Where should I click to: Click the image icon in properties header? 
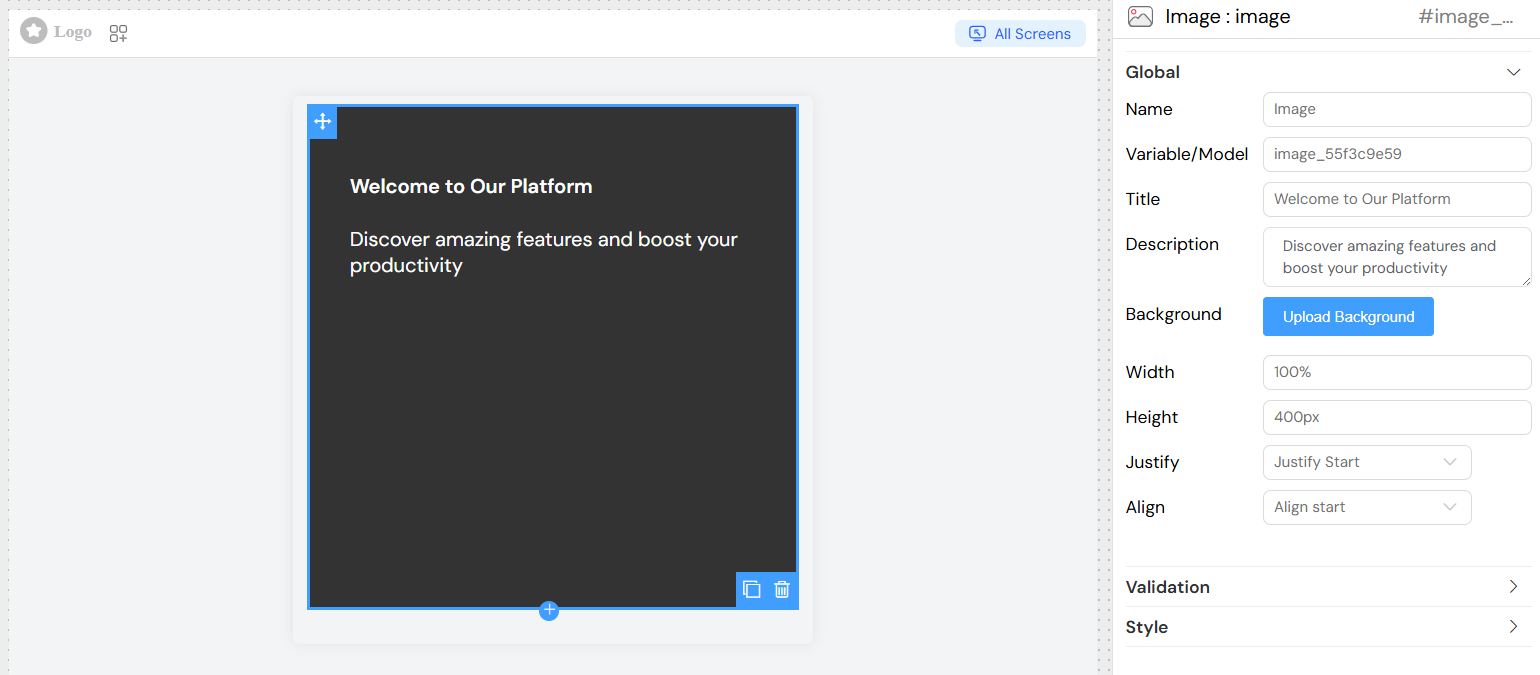[1140, 17]
